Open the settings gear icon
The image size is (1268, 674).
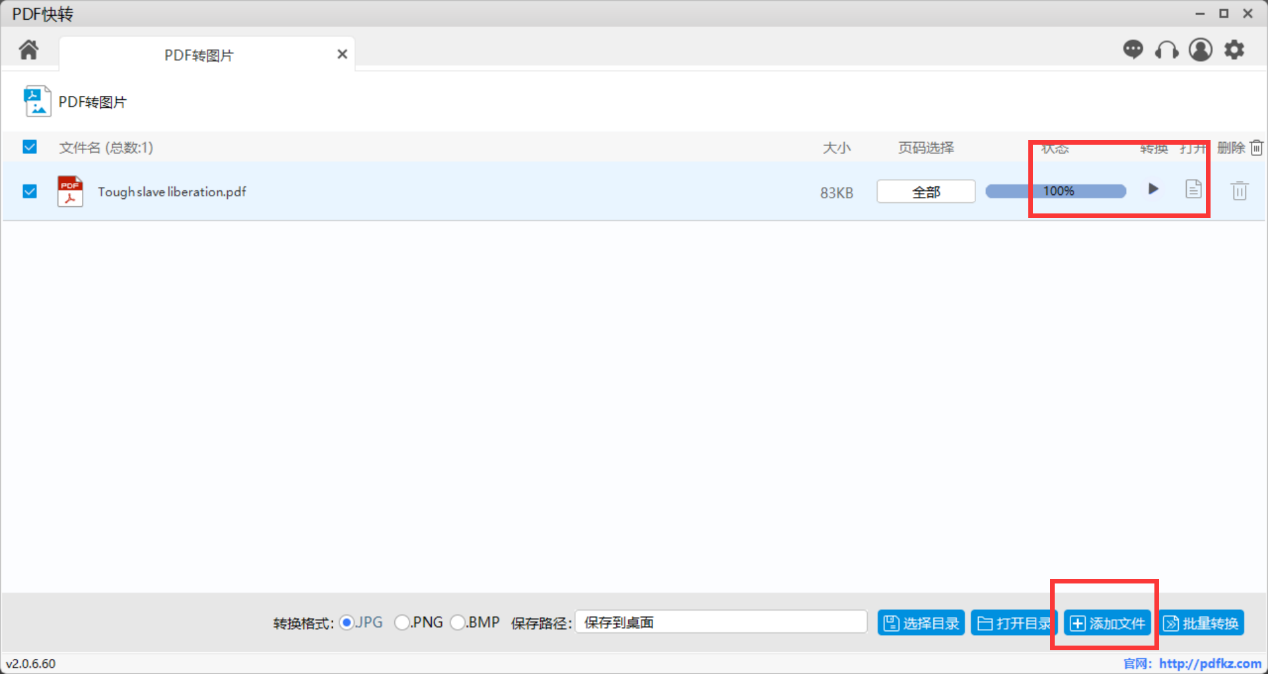[1235, 49]
